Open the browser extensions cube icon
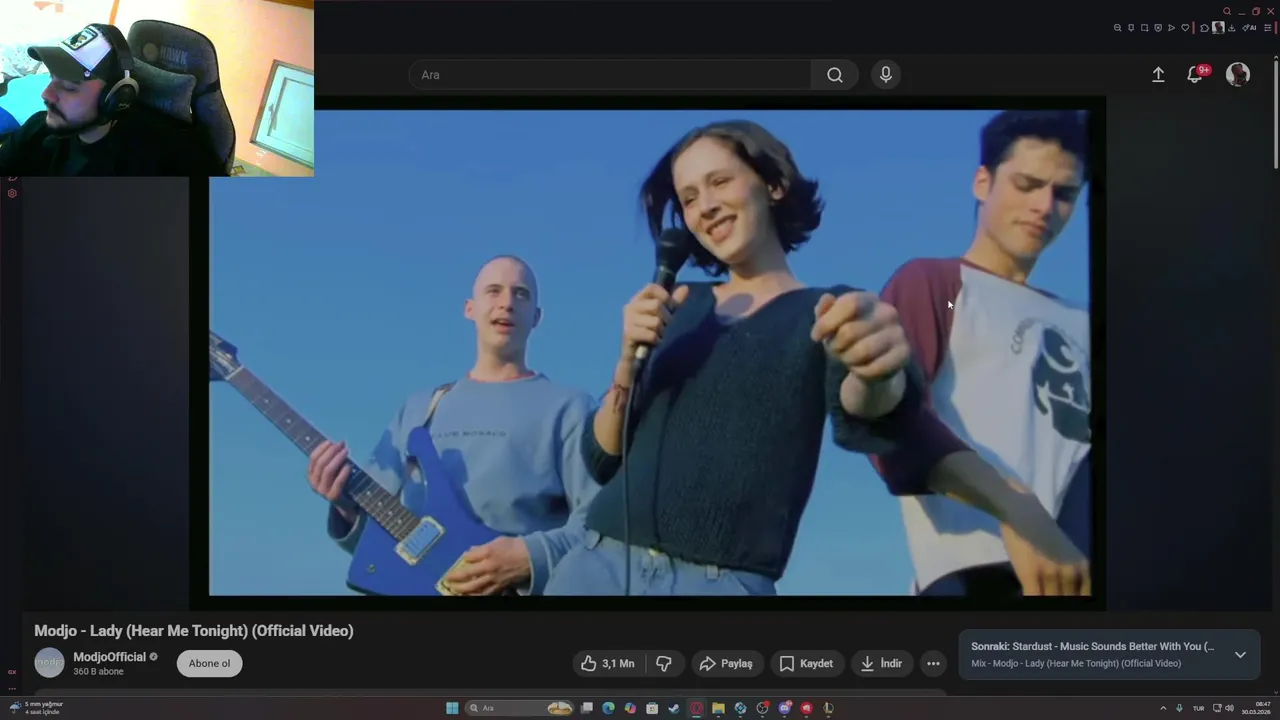1280x720 pixels. coord(1205,28)
